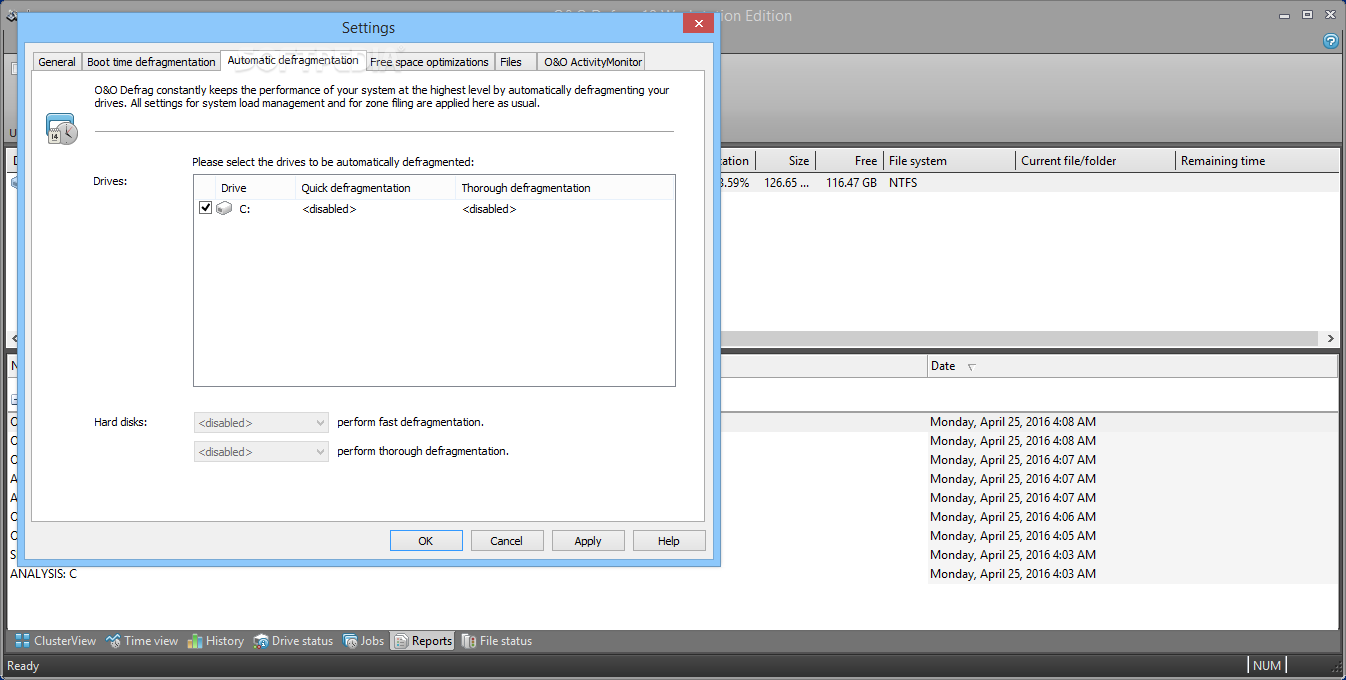Screen dimensions: 1346x680
Task: Open the thorough defragmentation dropdown
Action: pyautogui.click(x=261, y=452)
